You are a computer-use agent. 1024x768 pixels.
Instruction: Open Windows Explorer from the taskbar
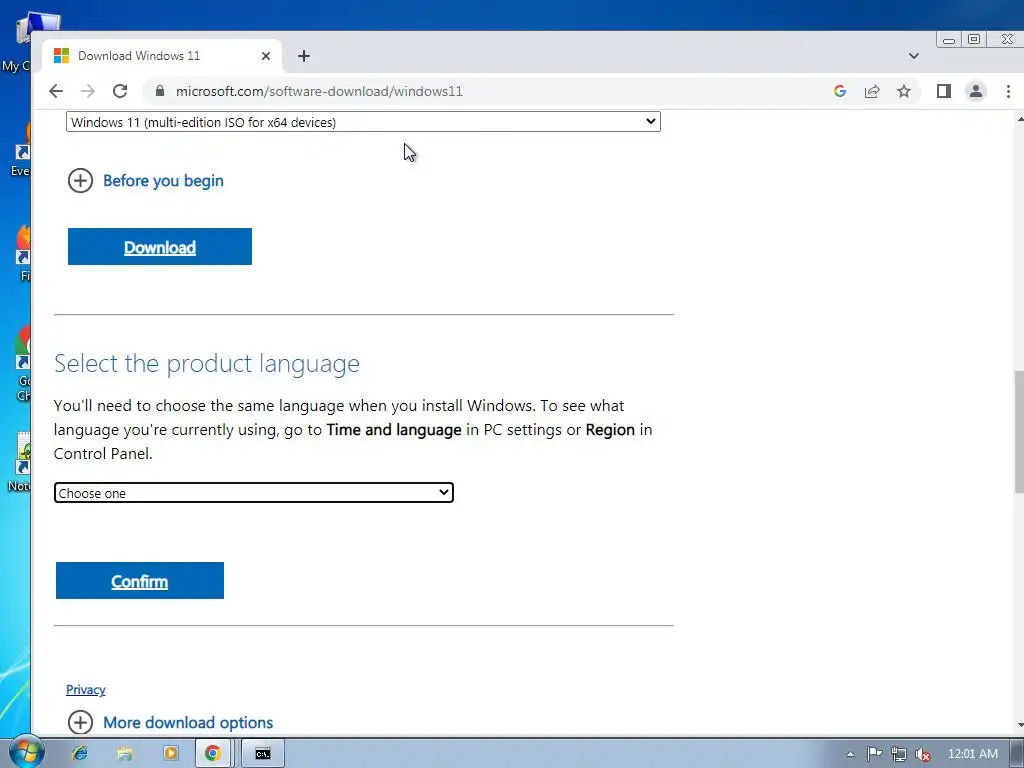(125, 753)
